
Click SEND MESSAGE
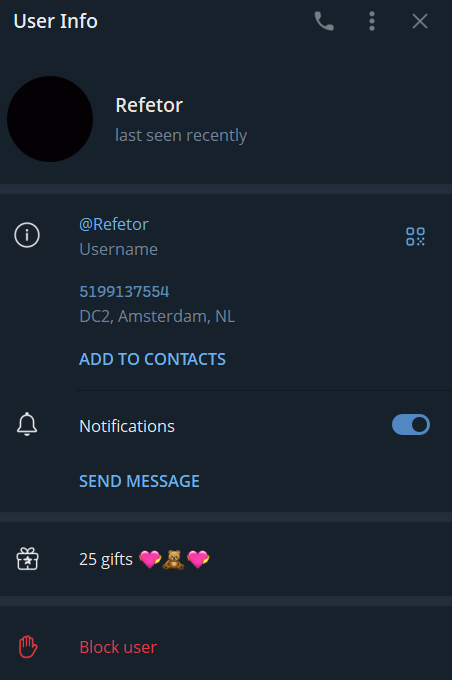click(139, 481)
